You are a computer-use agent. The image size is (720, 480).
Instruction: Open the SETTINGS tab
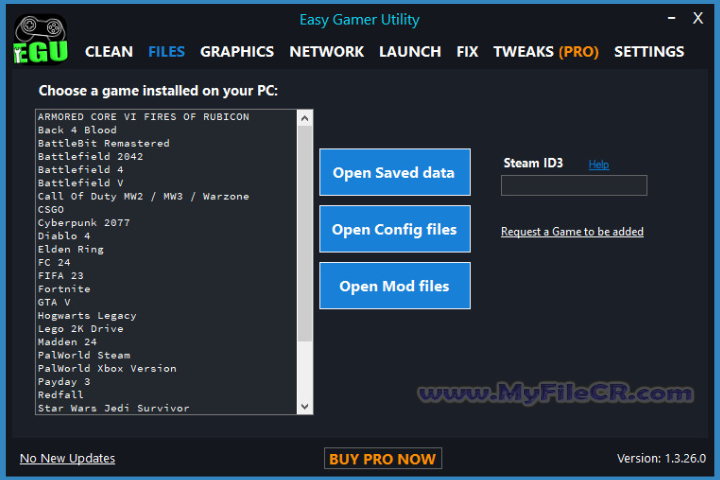(x=649, y=52)
